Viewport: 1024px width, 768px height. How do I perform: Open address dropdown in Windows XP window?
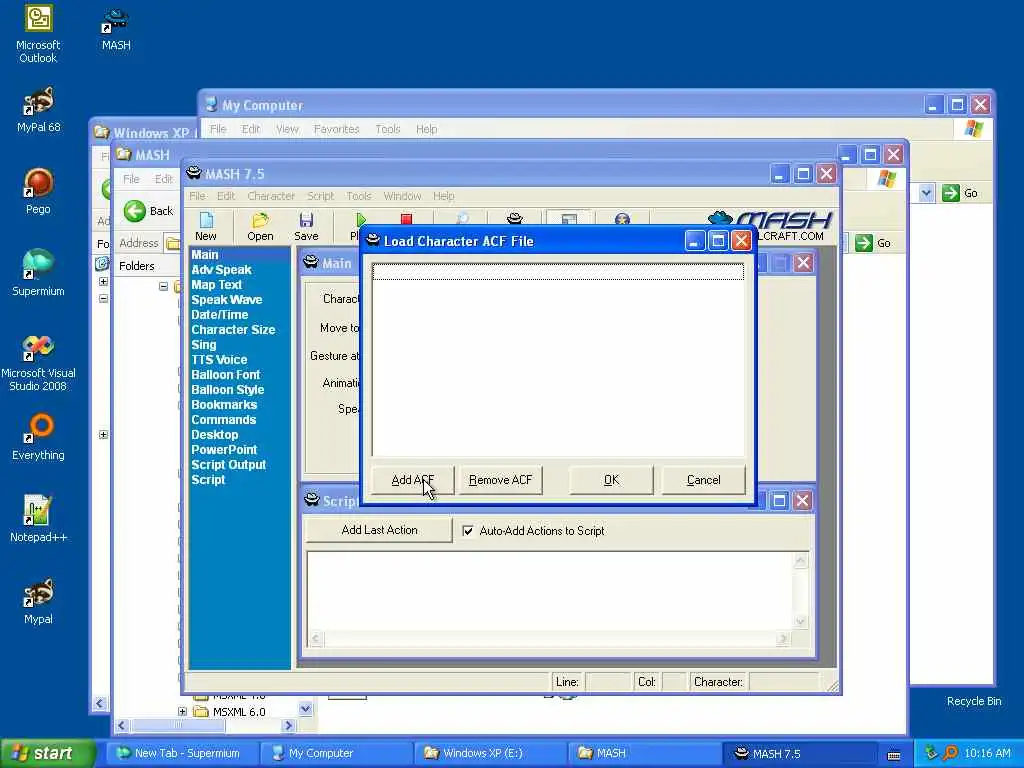926,193
